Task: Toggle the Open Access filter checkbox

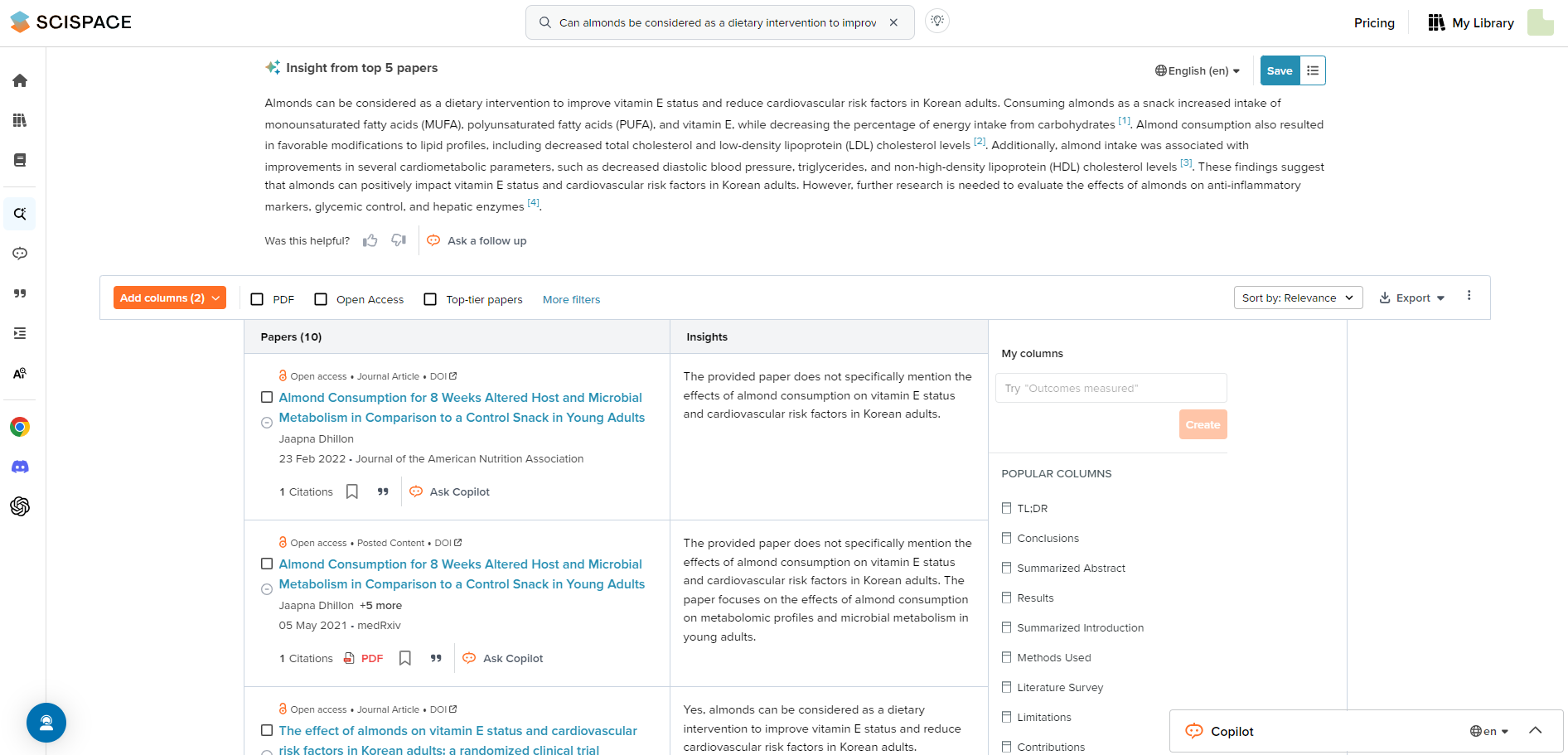Action: click(321, 299)
